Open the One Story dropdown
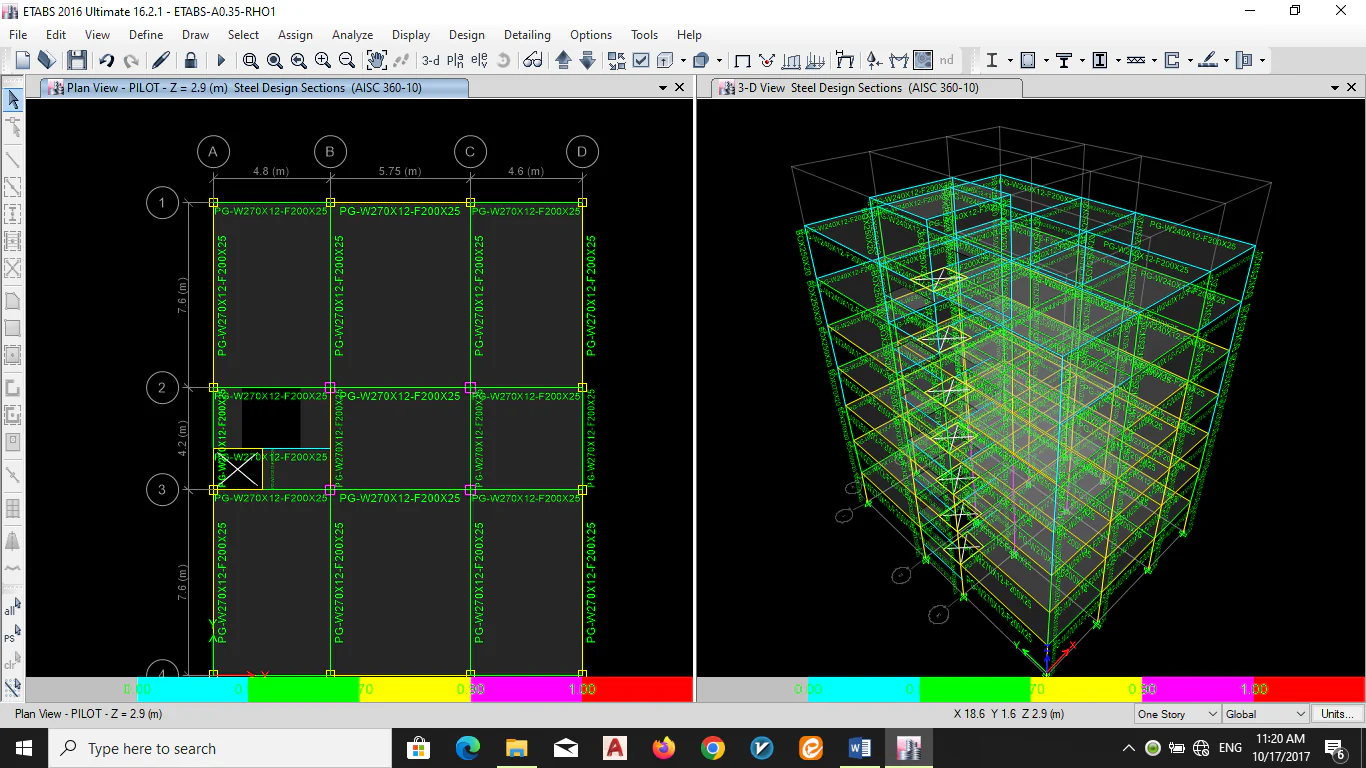The width and height of the screenshot is (1366, 768). pos(1178,714)
